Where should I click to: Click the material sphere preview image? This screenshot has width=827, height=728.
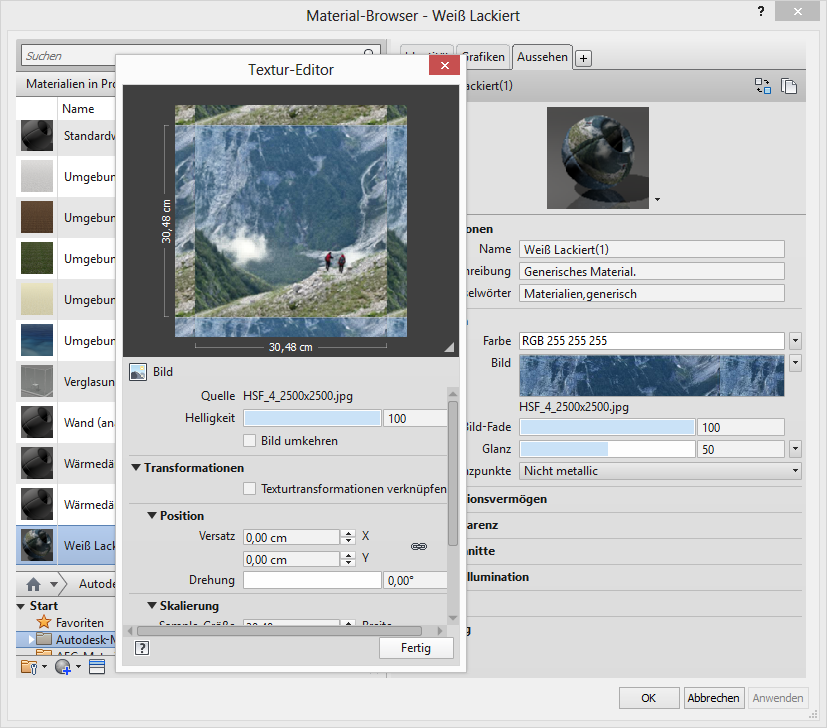pyautogui.click(x=598, y=158)
